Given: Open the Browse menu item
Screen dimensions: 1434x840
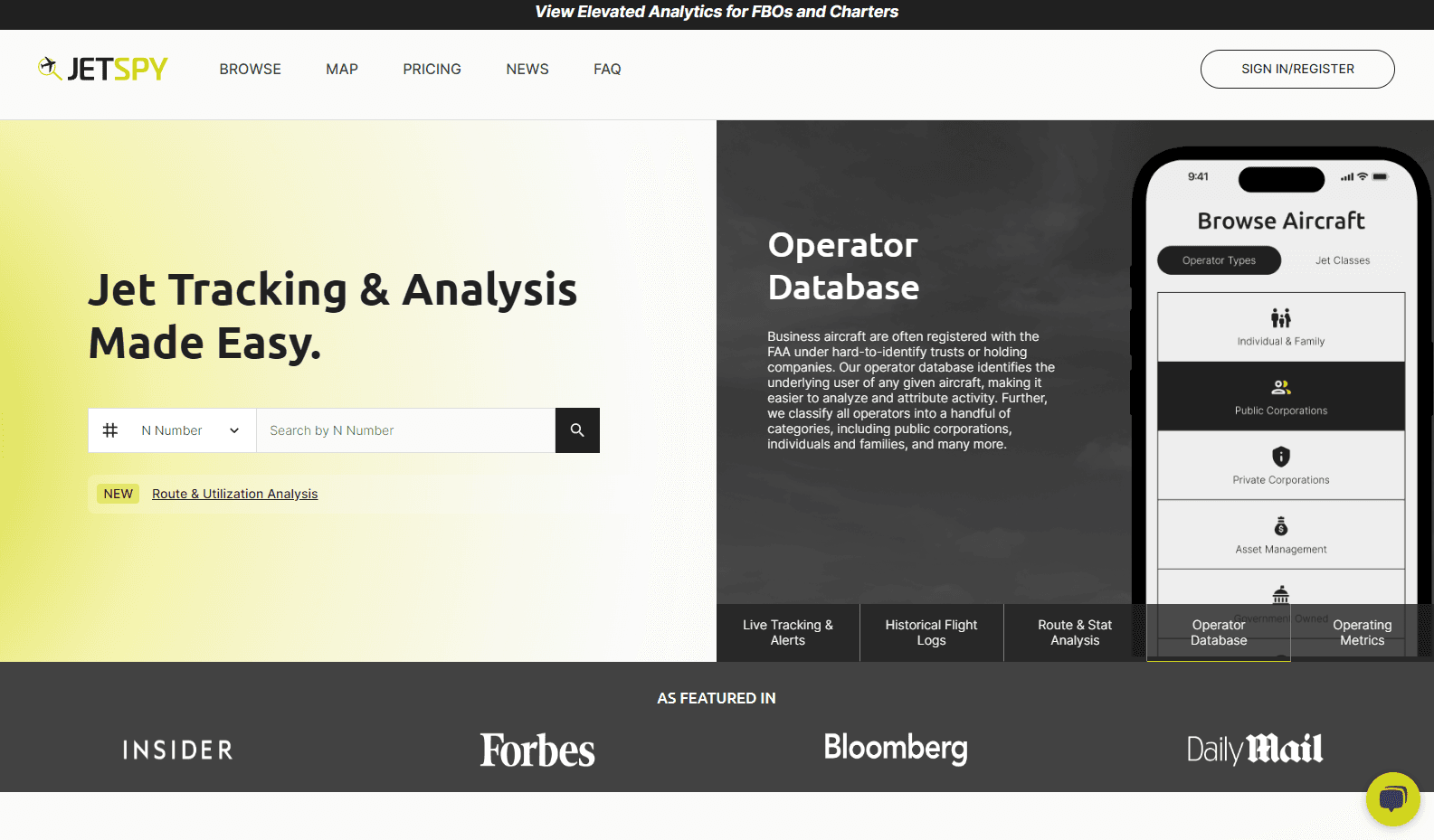Looking at the screenshot, I should coord(250,69).
